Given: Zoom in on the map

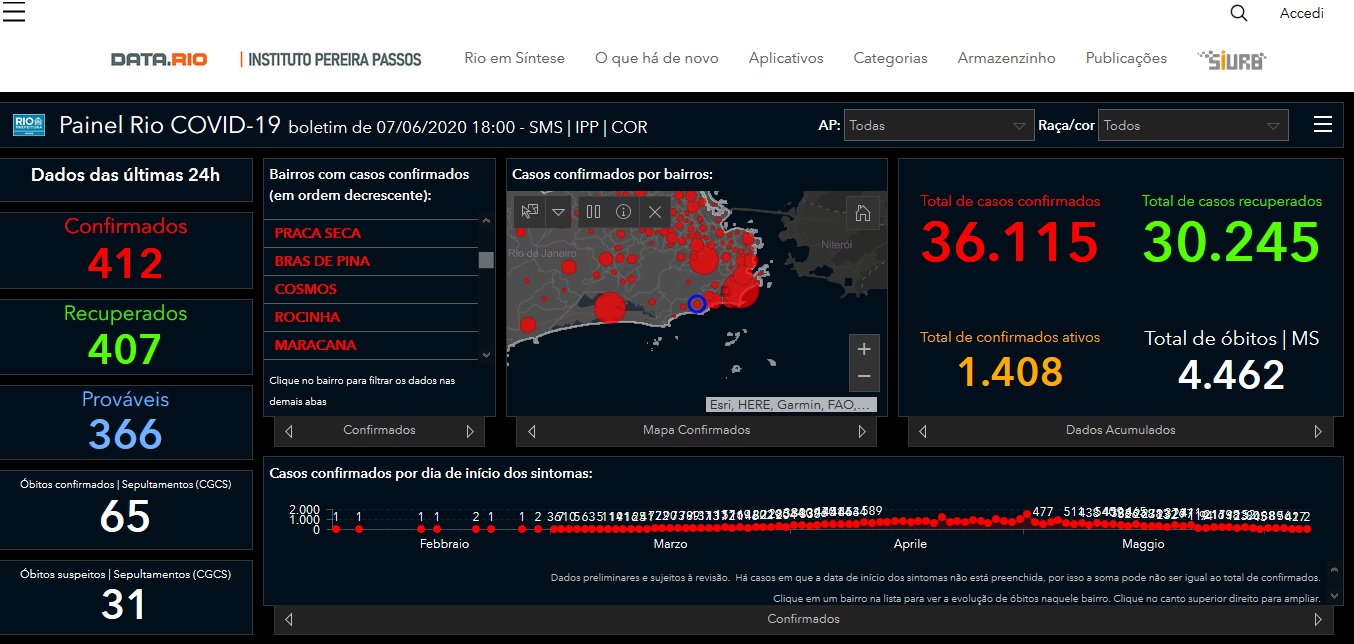Looking at the screenshot, I should click(x=864, y=349).
